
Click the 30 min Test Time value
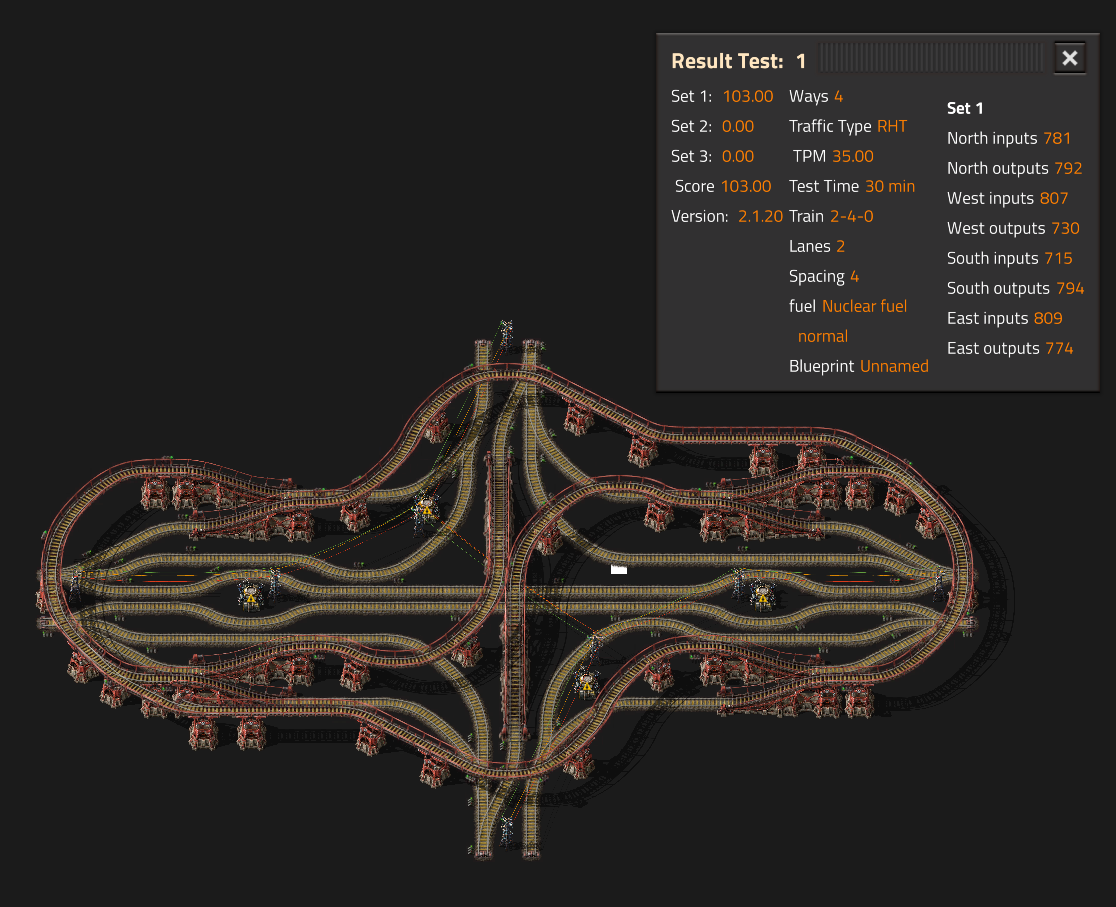coord(890,186)
